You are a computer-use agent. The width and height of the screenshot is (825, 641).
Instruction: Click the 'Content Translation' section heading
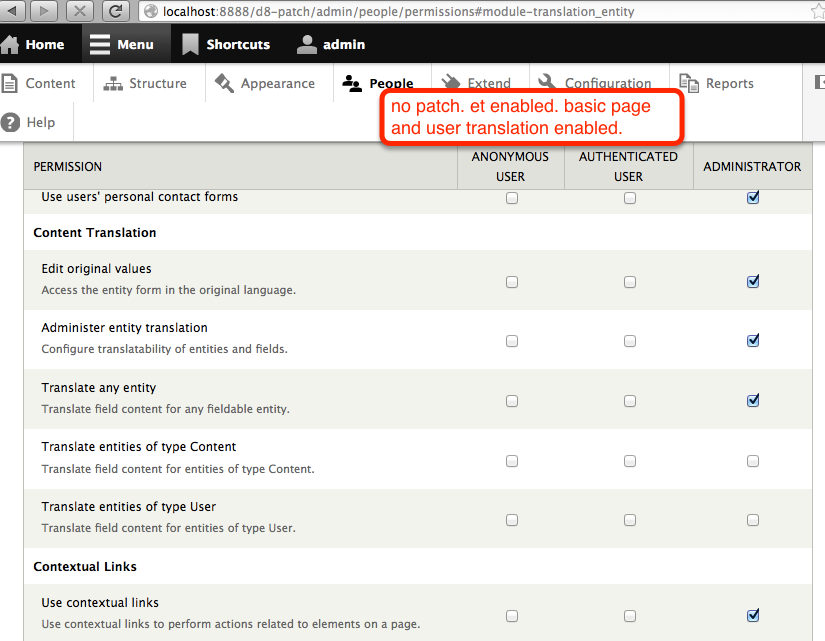tap(95, 233)
